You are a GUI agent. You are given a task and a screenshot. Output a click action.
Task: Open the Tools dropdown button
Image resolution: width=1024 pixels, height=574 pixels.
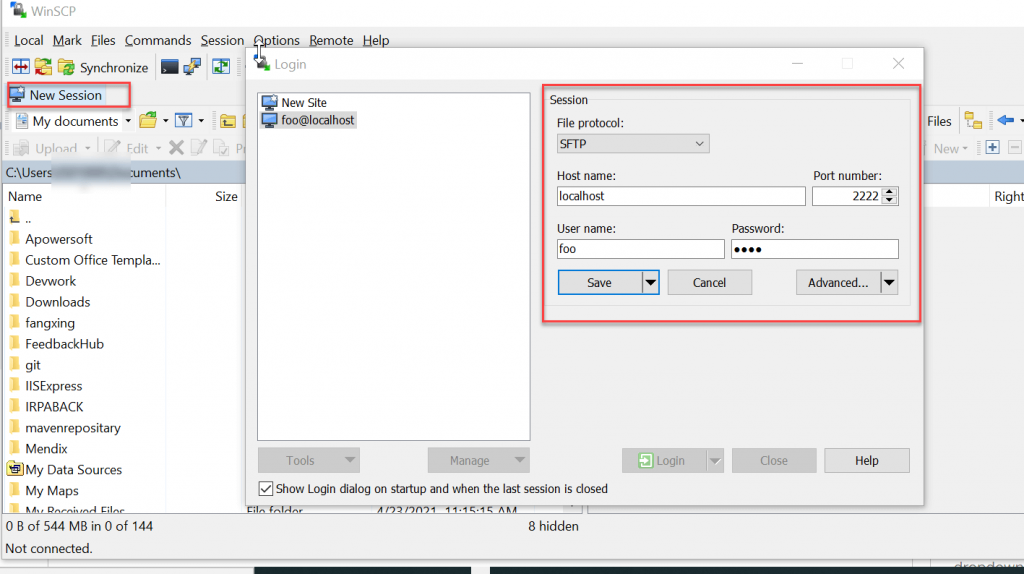click(x=308, y=460)
